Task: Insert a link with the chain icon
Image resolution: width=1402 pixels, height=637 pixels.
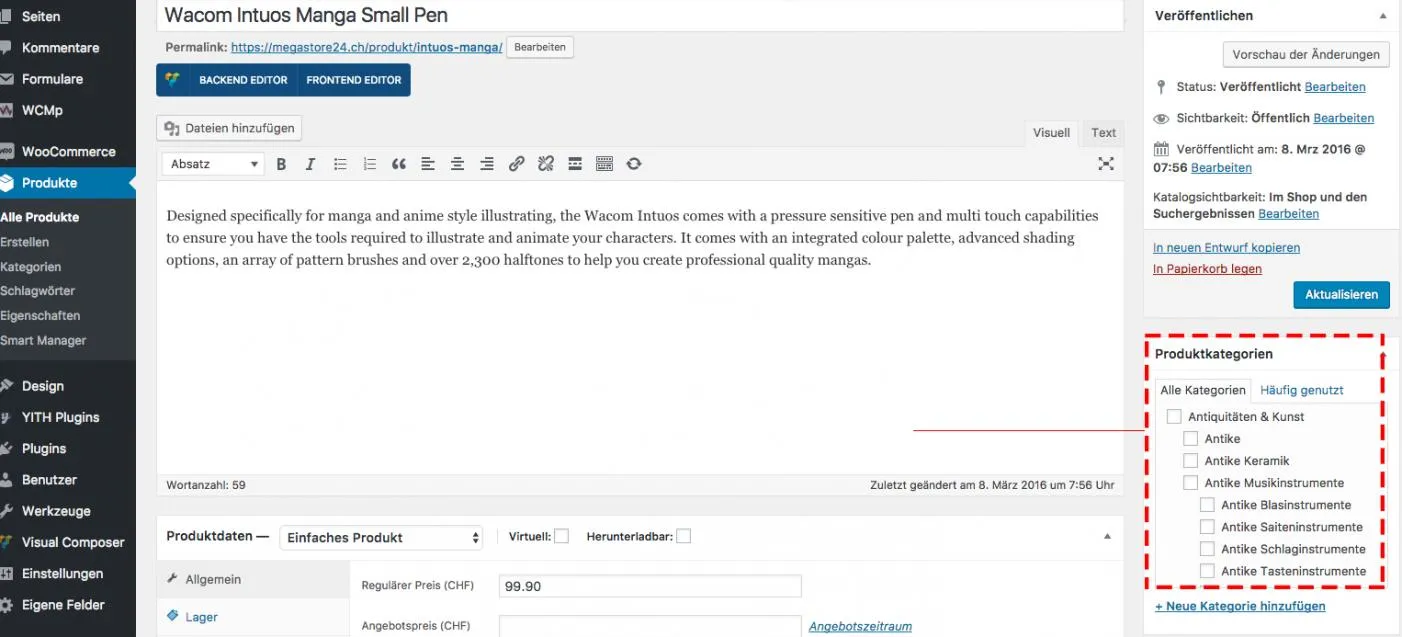Action: [516, 164]
